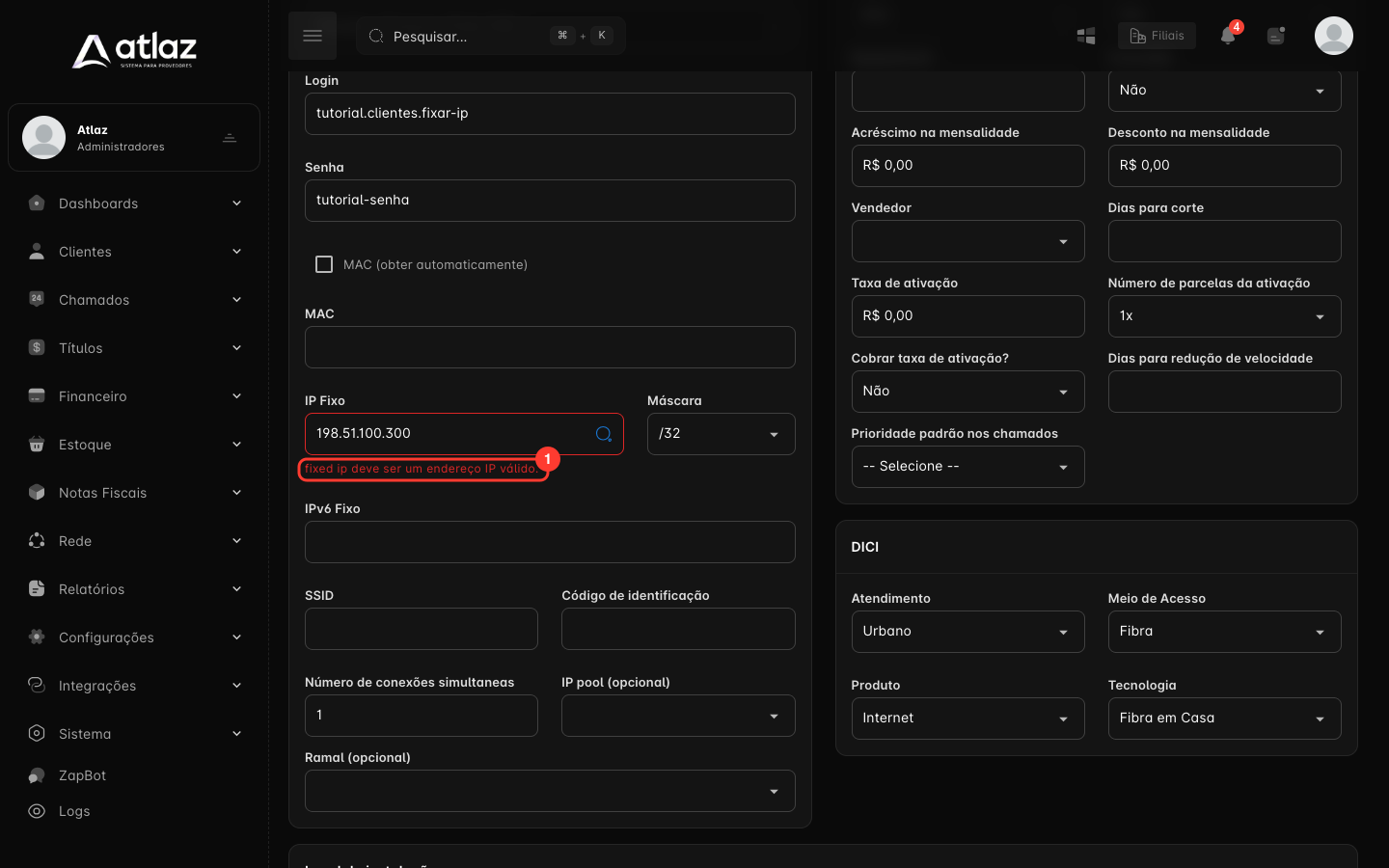Toggle MAC obter automaticamente checkbox

pyautogui.click(x=324, y=264)
